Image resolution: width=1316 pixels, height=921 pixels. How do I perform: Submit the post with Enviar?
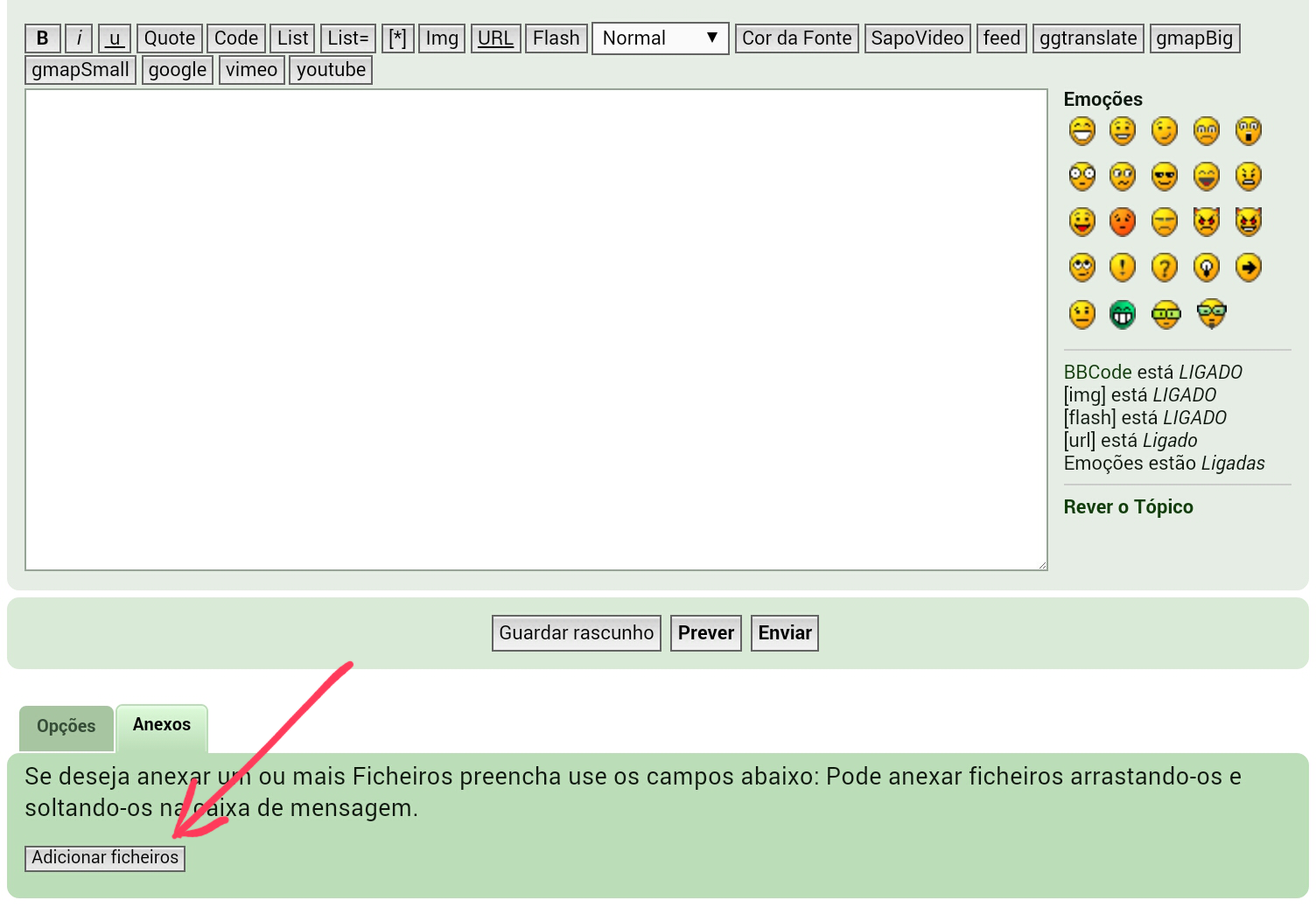point(785,633)
